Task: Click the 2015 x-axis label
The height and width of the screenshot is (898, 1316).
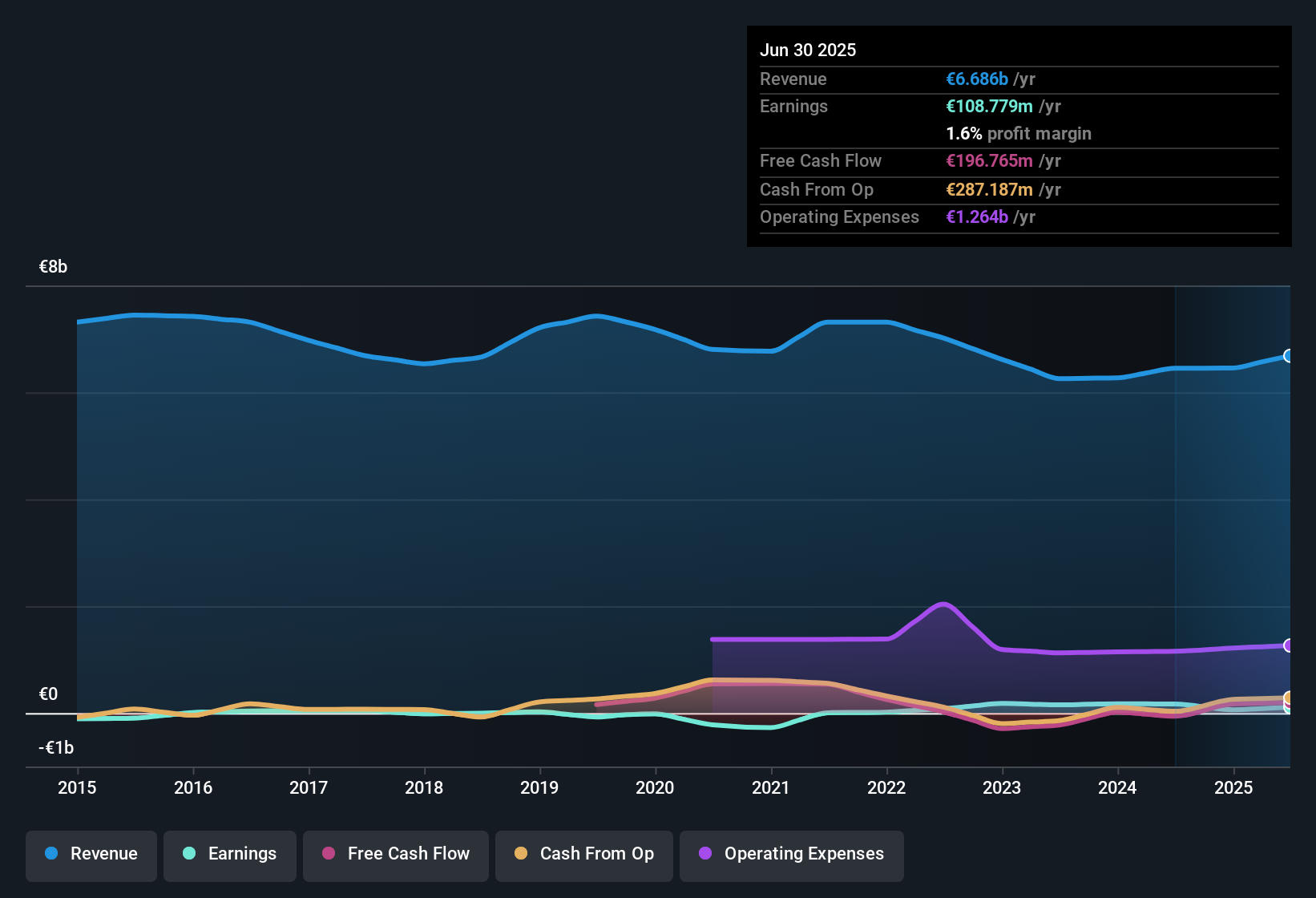Action: [x=77, y=788]
